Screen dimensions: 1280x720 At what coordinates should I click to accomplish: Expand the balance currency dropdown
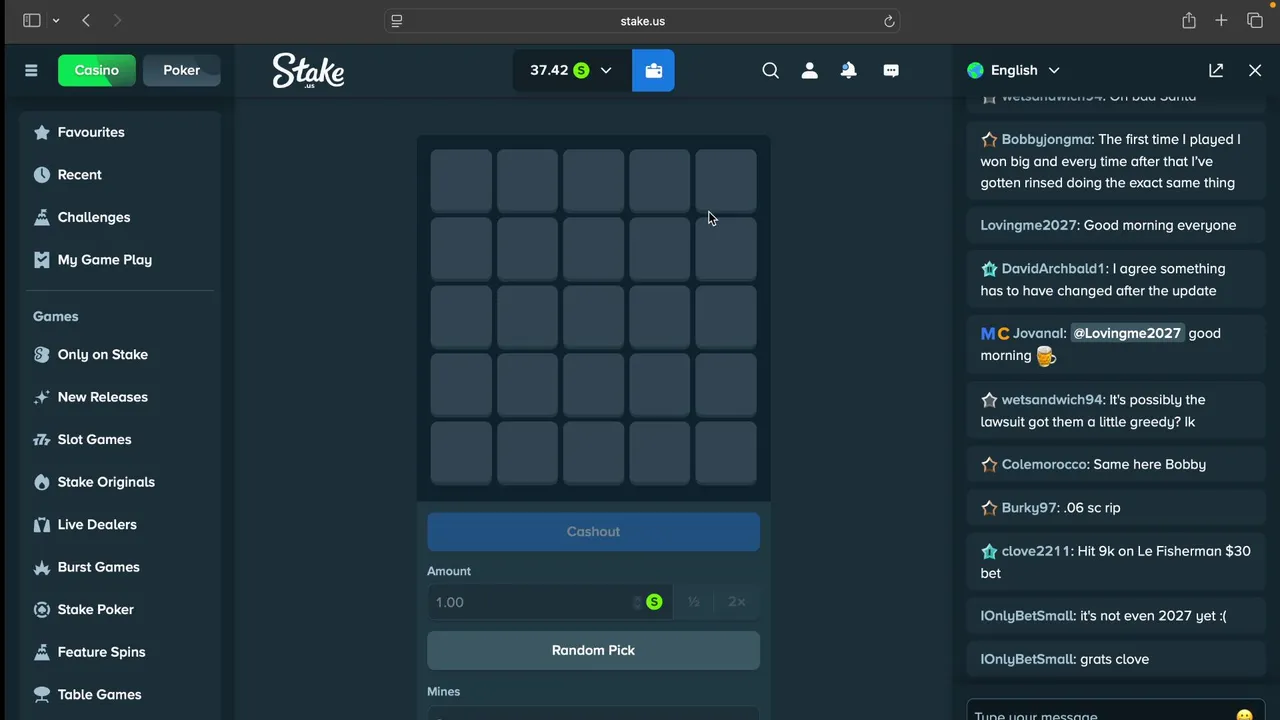[x=606, y=70]
